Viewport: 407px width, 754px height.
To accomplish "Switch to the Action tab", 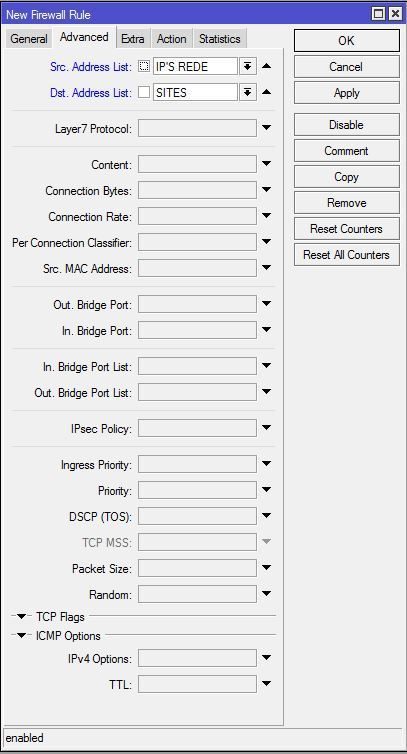I will point(172,38).
